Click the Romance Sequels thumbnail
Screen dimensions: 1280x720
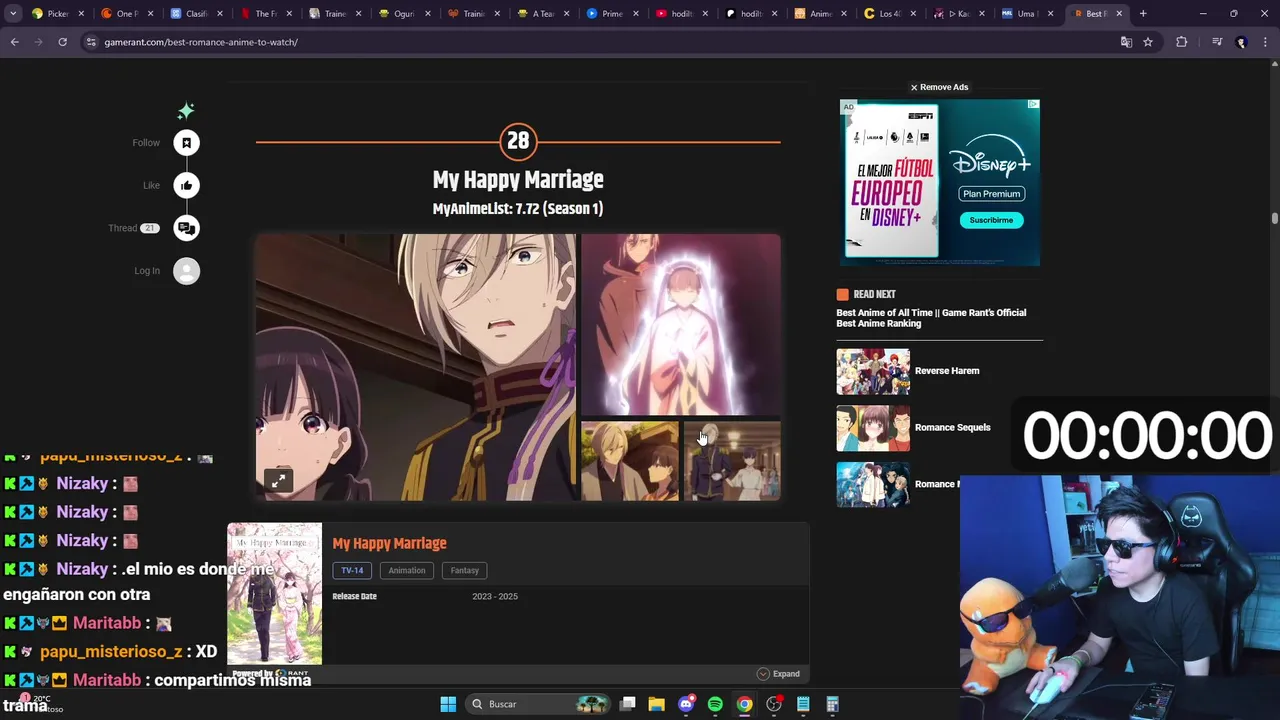(x=873, y=428)
